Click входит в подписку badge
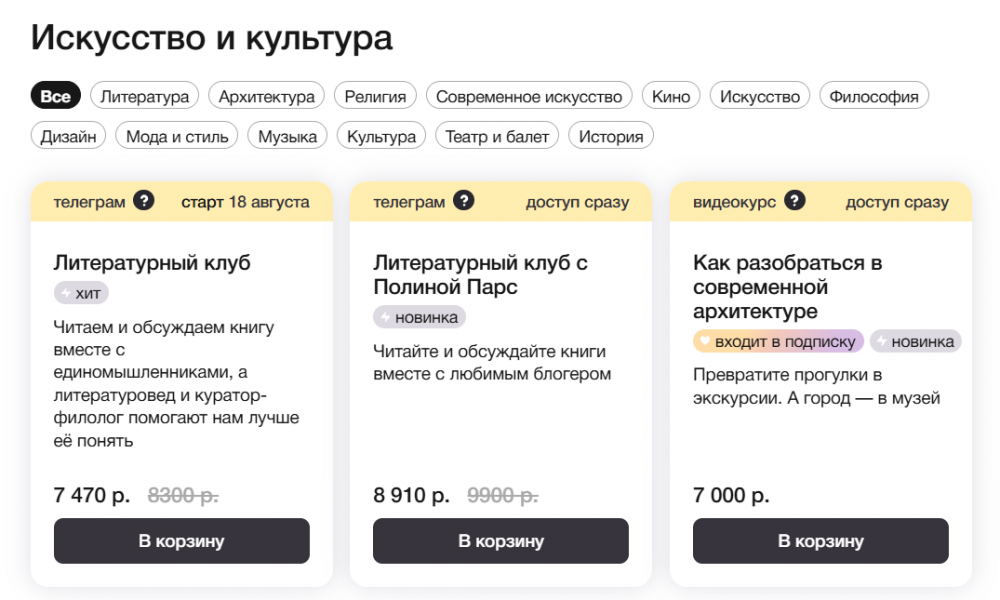1000x600 pixels. (x=778, y=341)
